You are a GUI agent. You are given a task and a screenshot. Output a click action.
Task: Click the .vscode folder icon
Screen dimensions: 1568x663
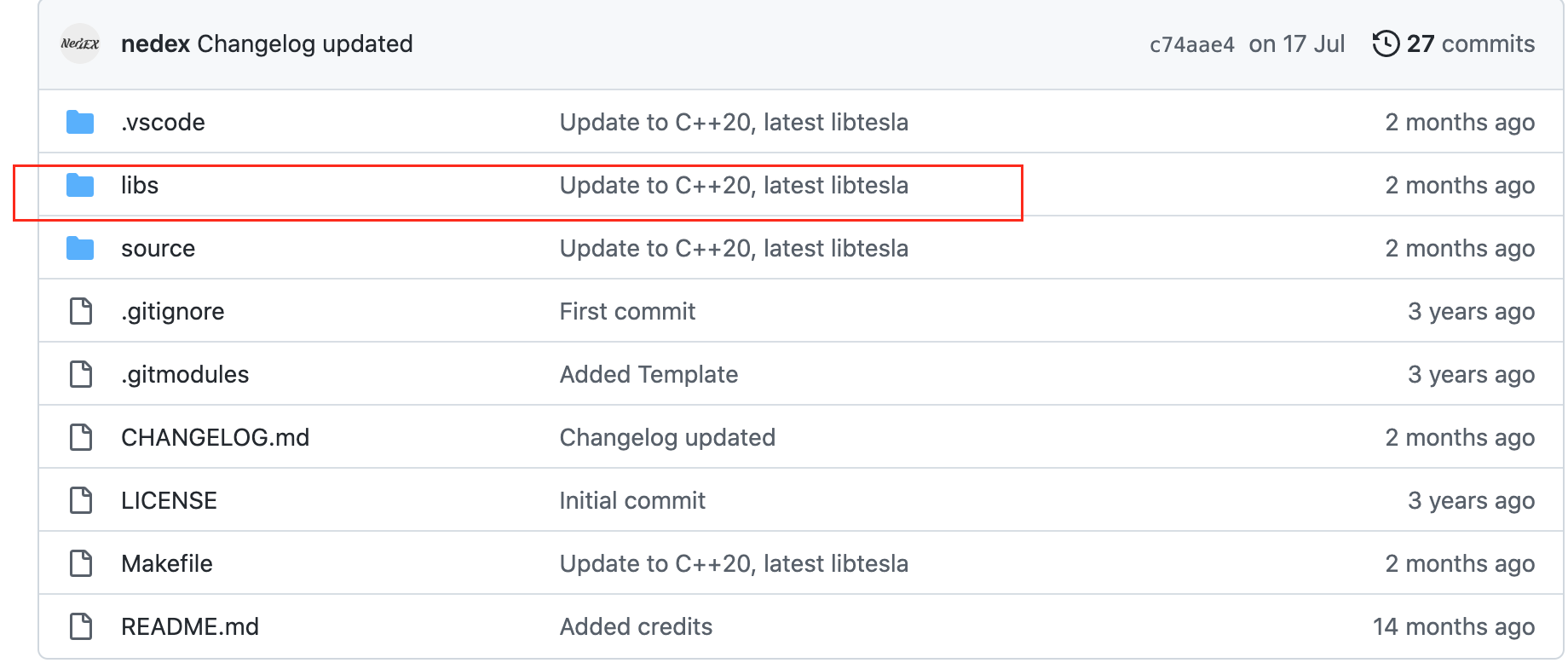pyautogui.click(x=80, y=122)
